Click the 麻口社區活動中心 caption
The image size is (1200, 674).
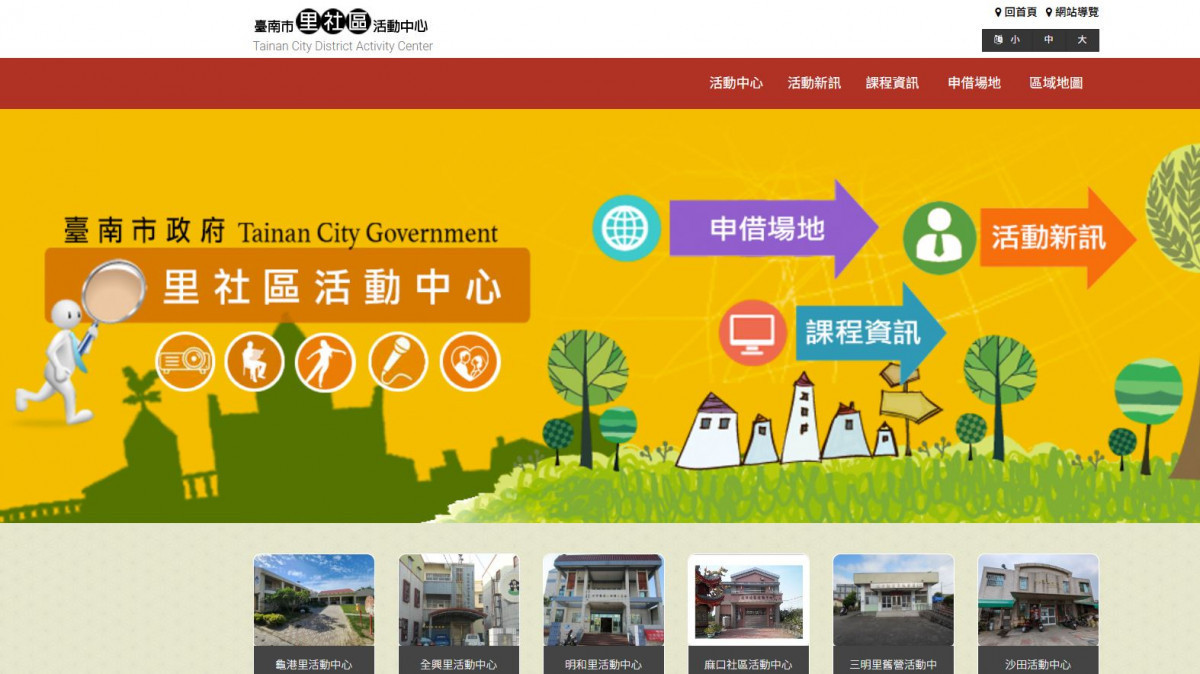tap(748, 664)
